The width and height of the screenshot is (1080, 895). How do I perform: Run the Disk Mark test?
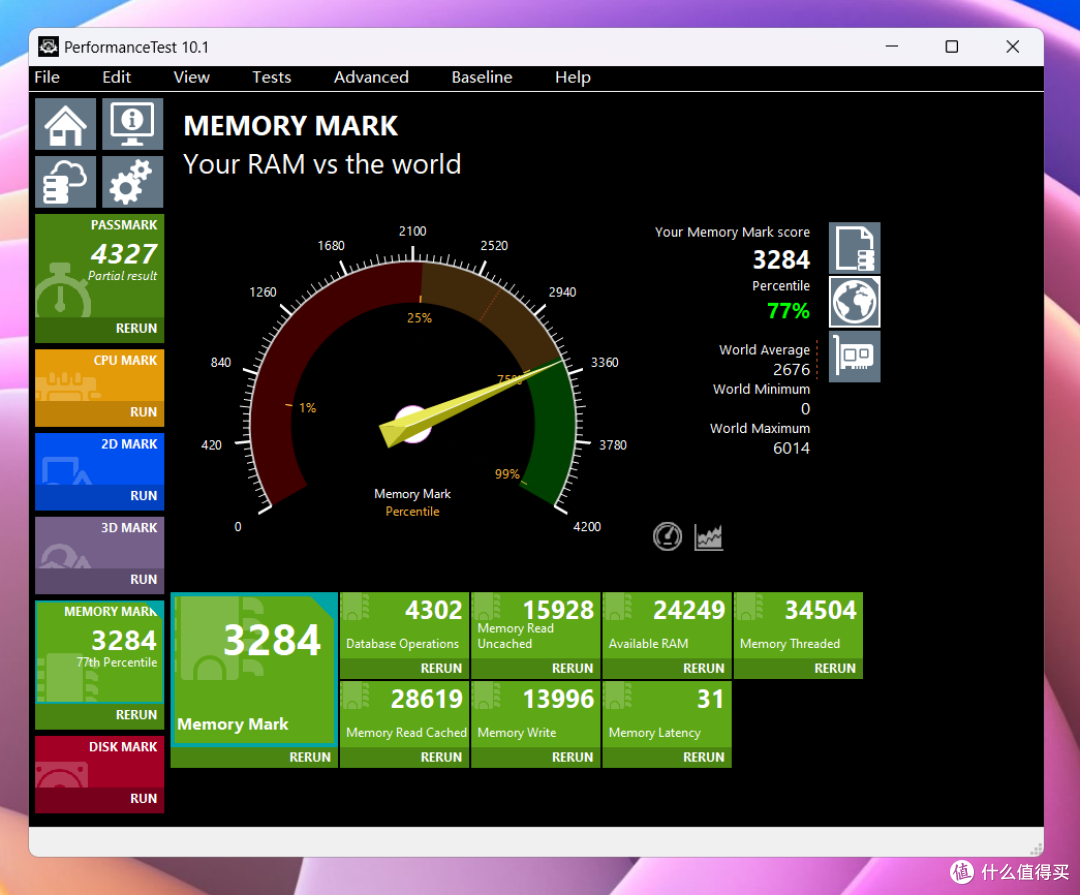pos(143,799)
